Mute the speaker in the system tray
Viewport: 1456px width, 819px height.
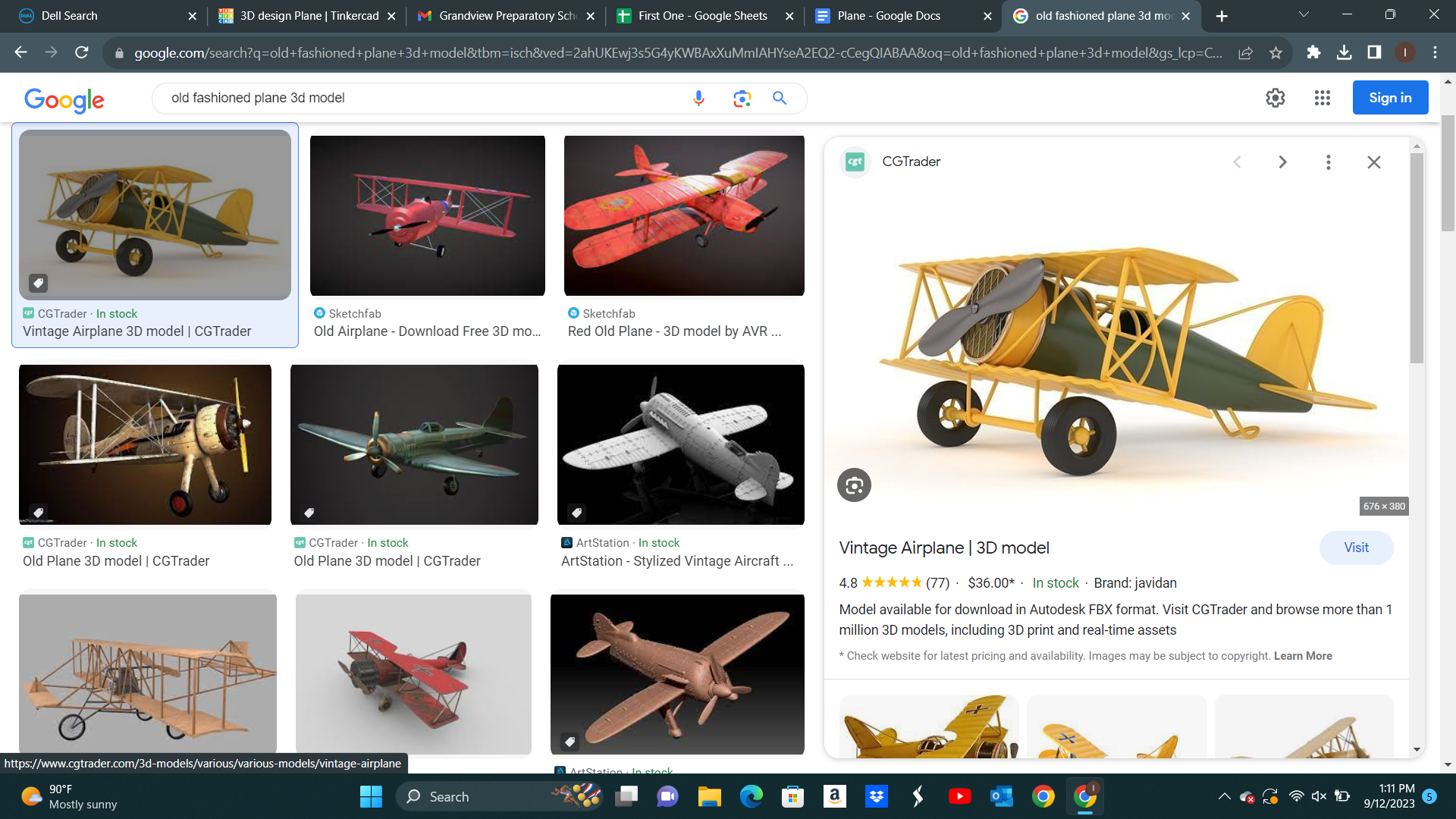tap(1319, 796)
